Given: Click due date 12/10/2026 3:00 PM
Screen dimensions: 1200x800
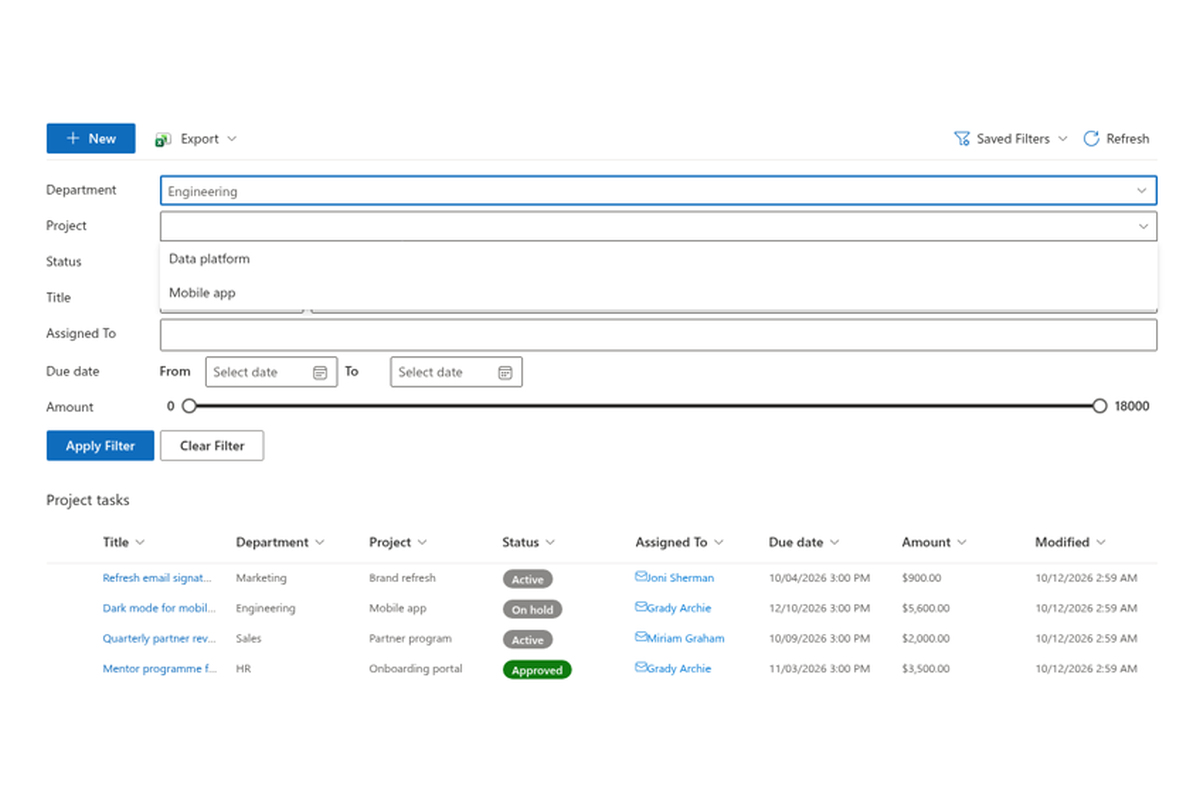Looking at the screenshot, I should point(819,608).
